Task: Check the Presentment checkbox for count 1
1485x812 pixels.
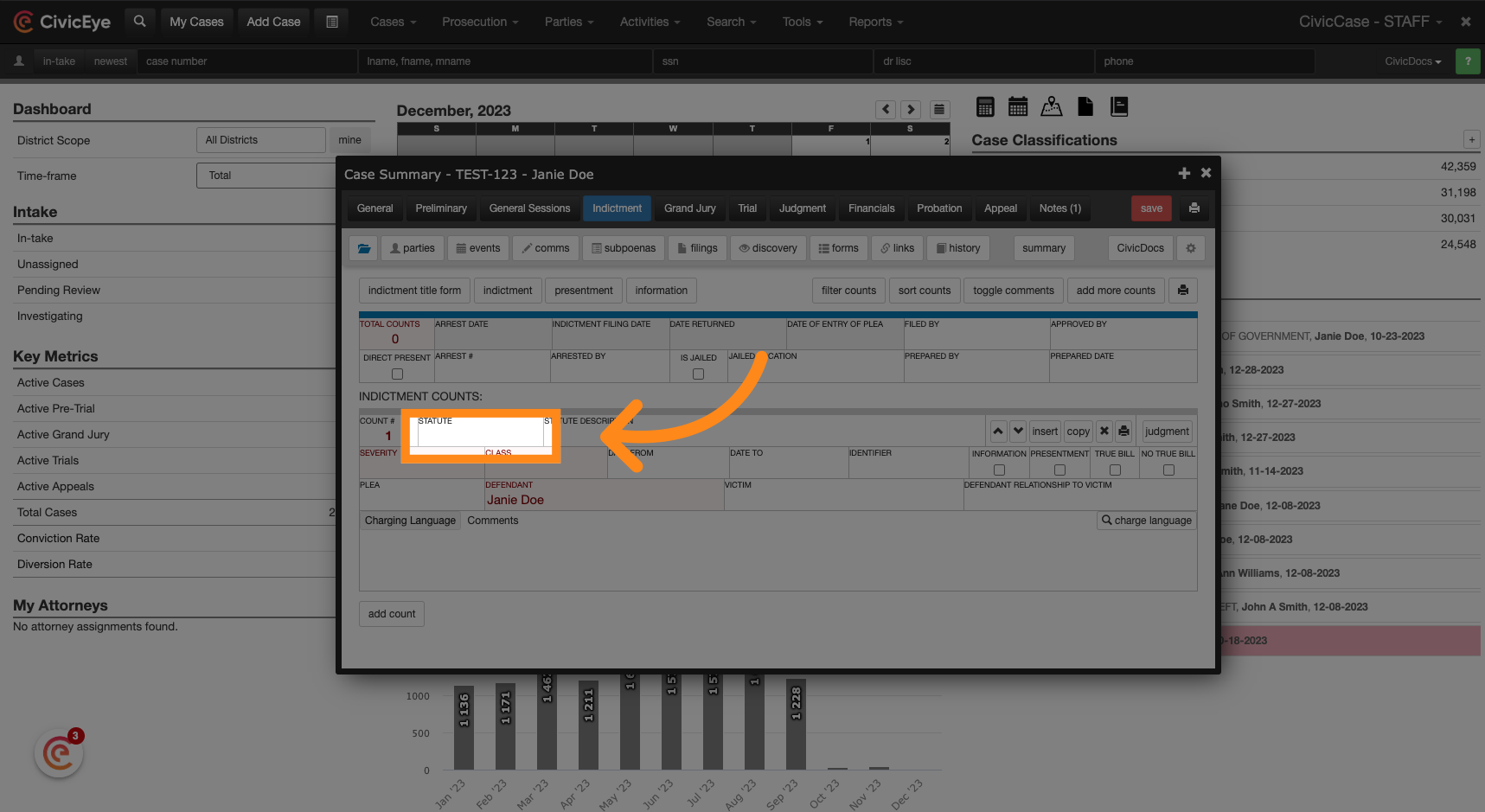Action: pos(1059,470)
